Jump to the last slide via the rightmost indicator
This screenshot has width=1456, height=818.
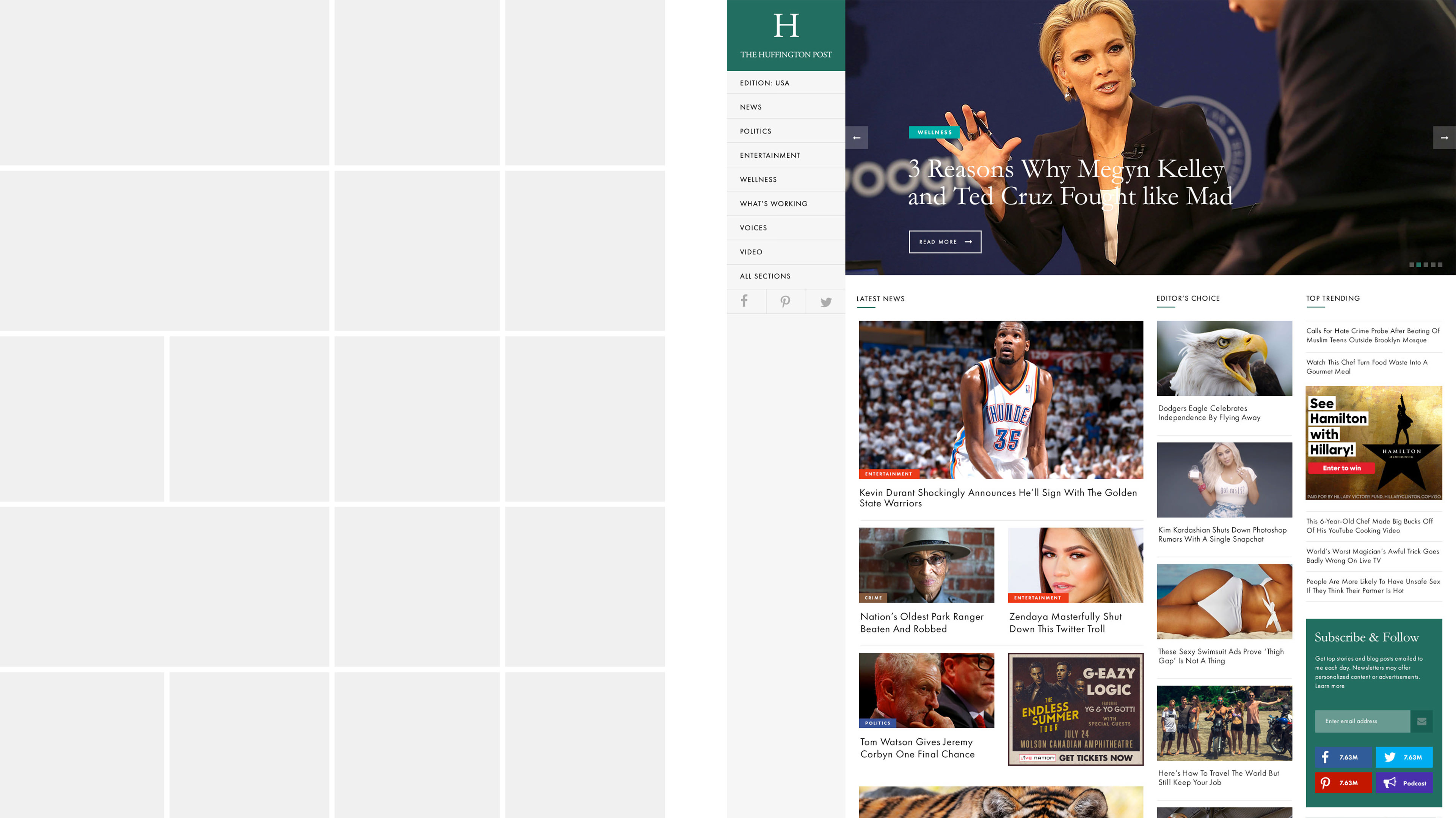1441,265
